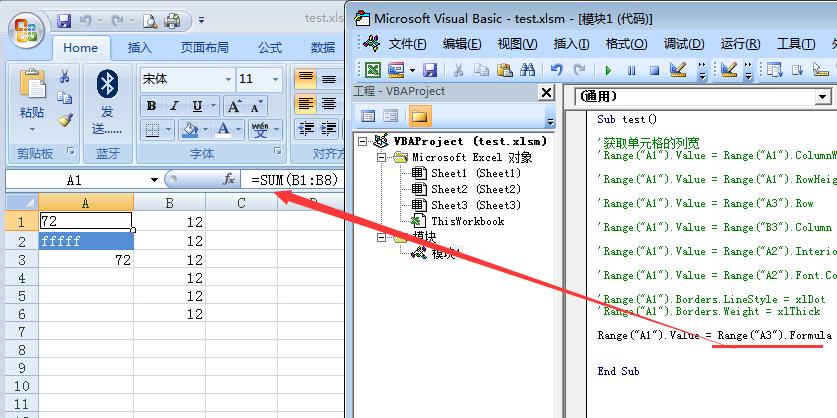Image resolution: width=837 pixels, height=418 pixels.
Task: Switch to the 页面布局 ribbon tab
Action: click(x=204, y=48)
